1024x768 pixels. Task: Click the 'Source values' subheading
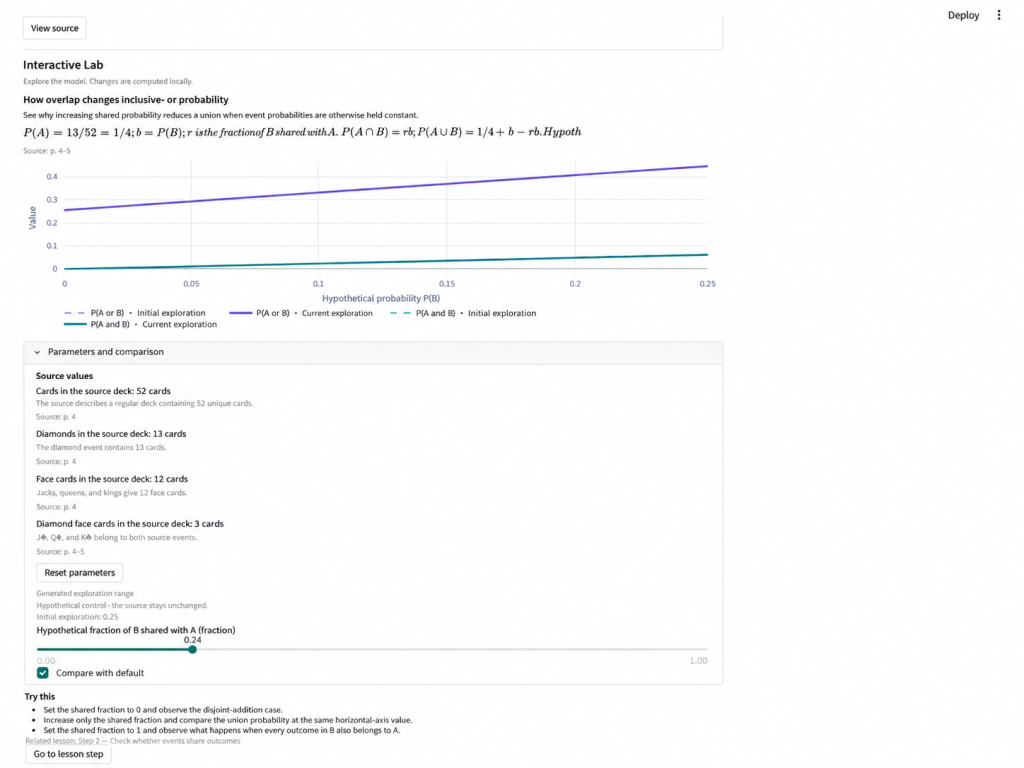65,376
